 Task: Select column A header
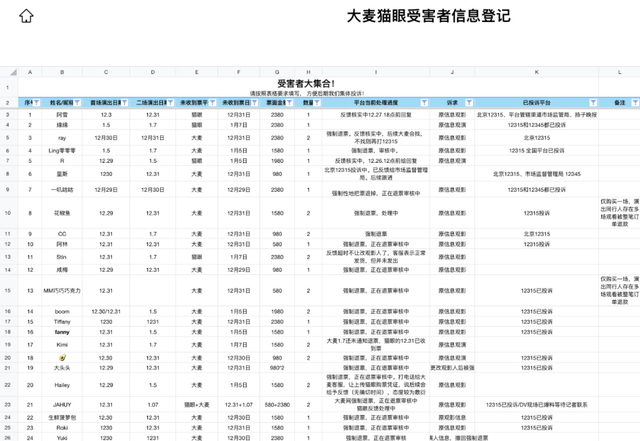click(30, 72)
